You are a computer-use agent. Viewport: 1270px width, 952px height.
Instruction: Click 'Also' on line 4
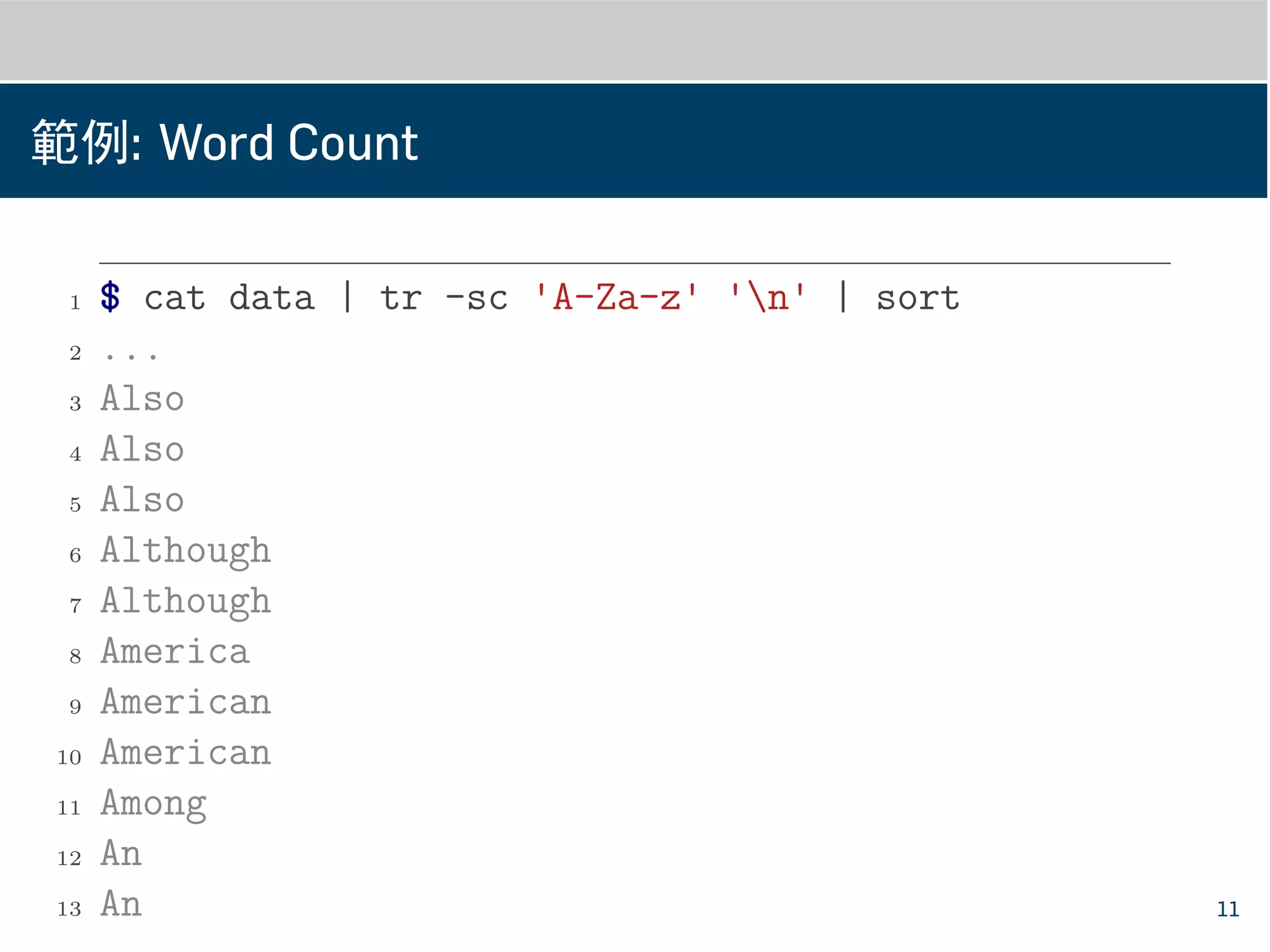pos(143,449)
